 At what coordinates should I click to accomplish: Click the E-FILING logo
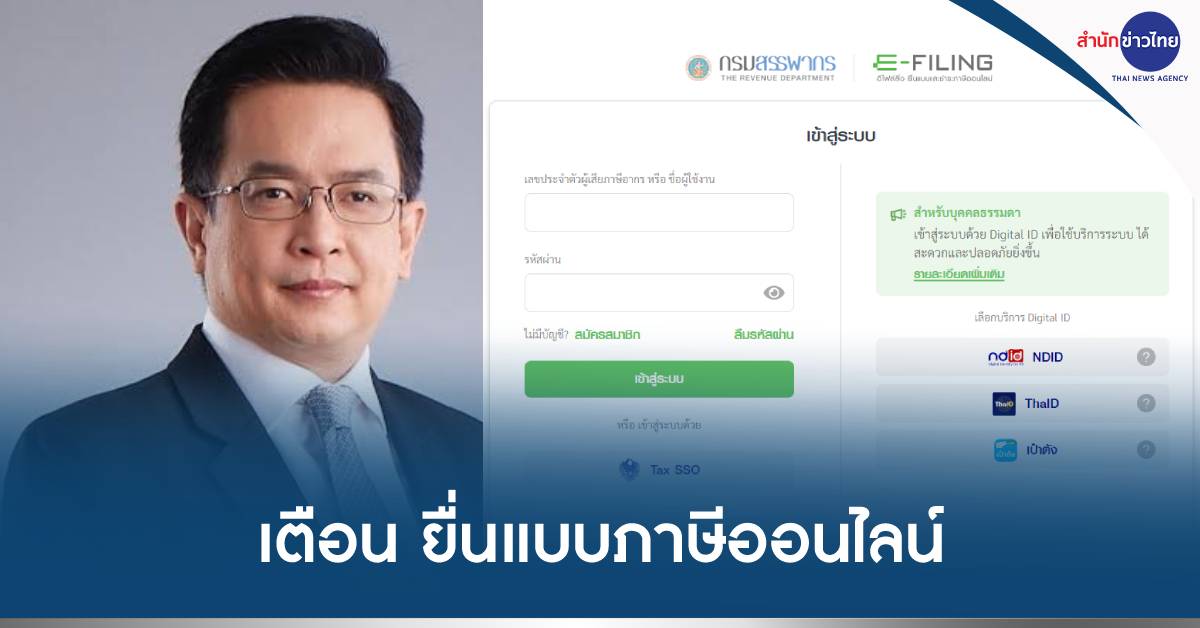pos(932,68)
